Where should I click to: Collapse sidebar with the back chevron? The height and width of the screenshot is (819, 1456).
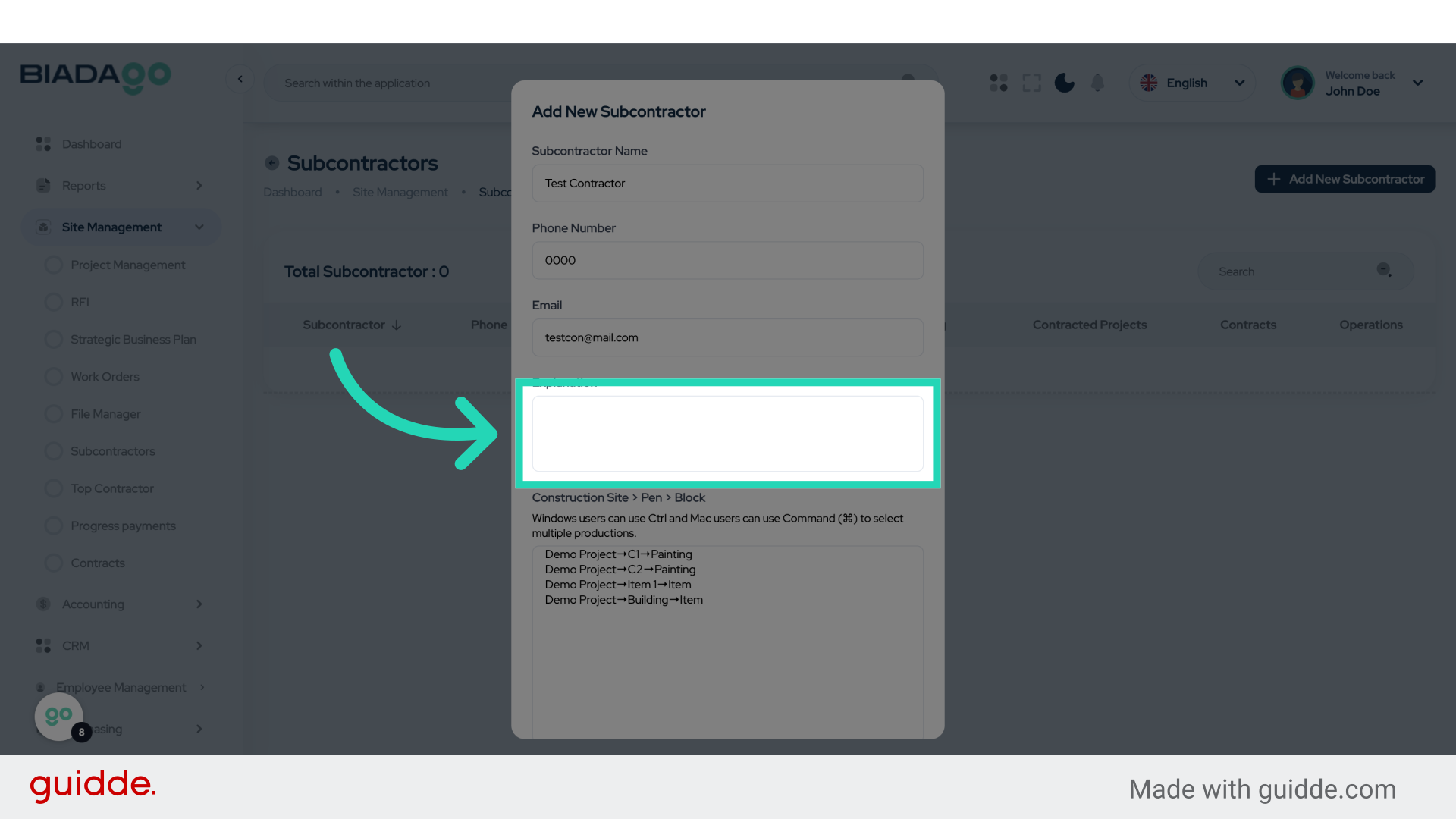(240, 79)
